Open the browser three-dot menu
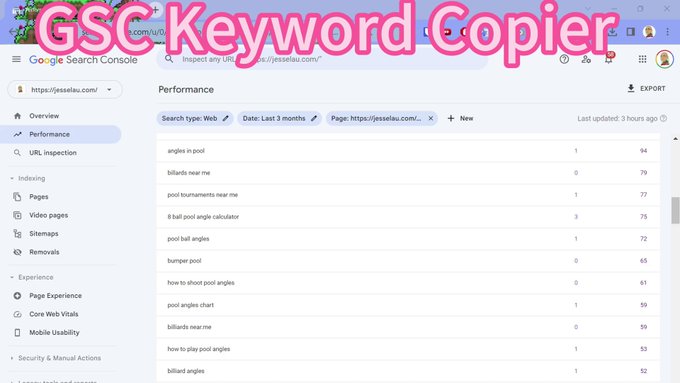This screenshot has height=383, width=680. pos(667,32)
